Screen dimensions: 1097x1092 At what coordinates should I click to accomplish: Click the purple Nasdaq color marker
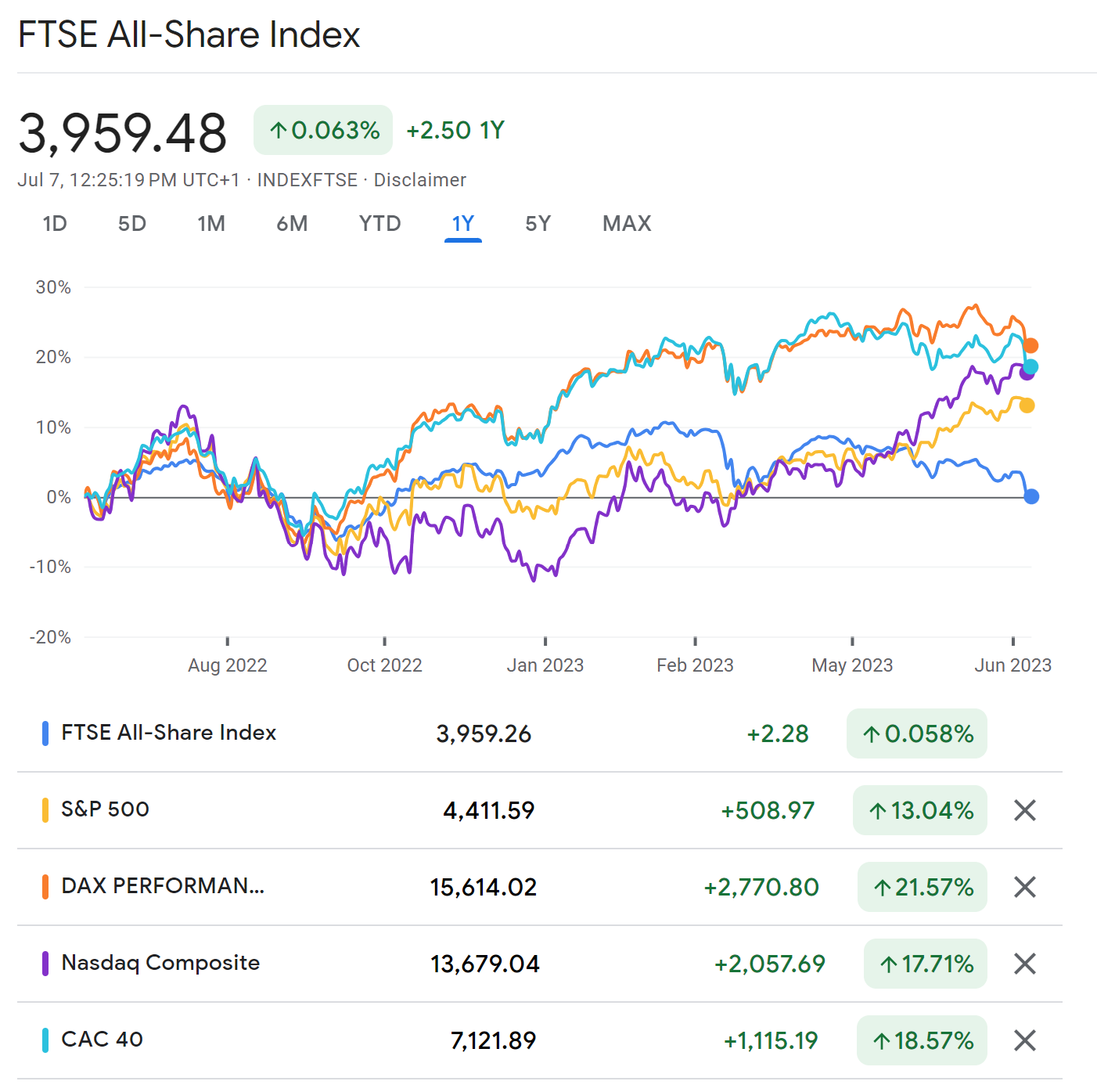click(x=45, y=964)
